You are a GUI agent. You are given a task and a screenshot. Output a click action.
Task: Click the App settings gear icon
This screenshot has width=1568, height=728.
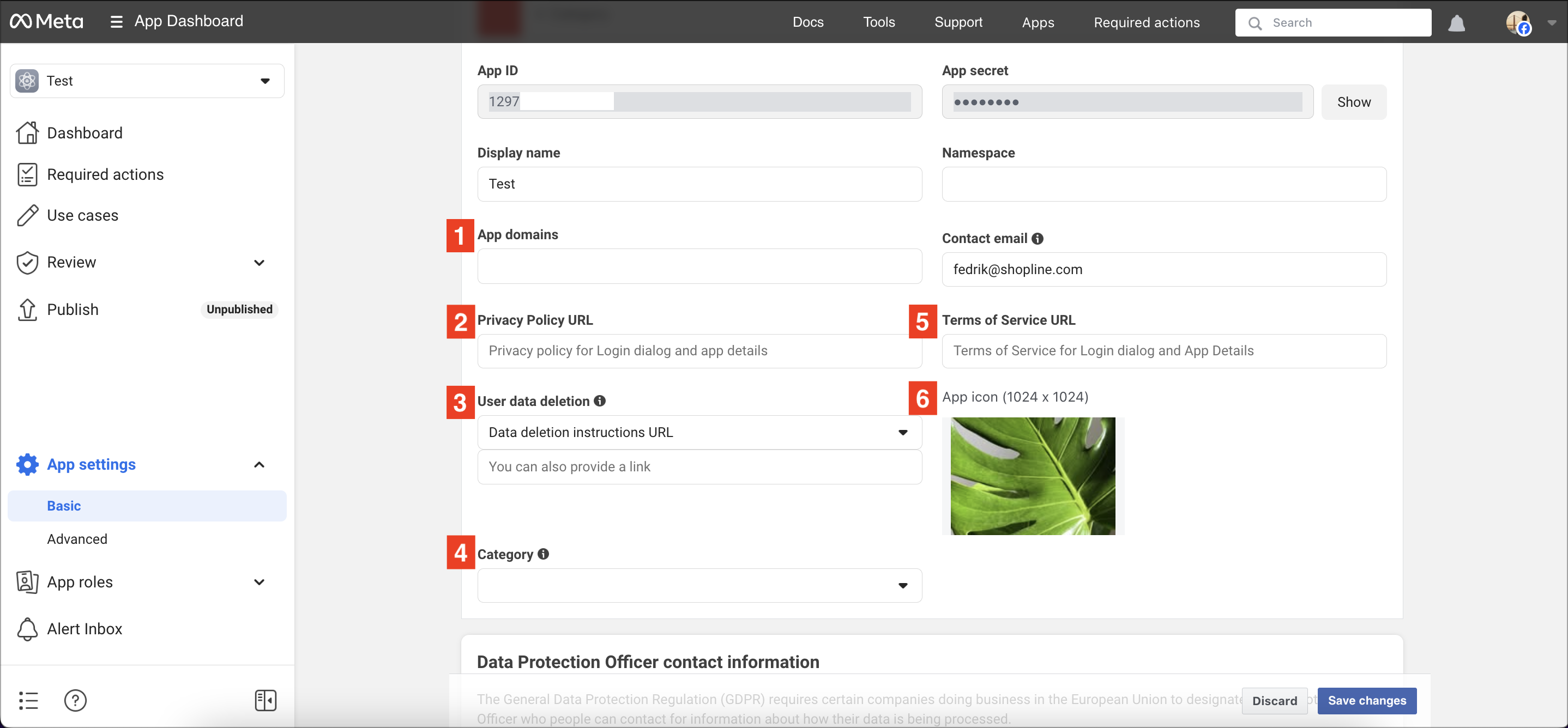pyautogui.click(x=27, y=464)
